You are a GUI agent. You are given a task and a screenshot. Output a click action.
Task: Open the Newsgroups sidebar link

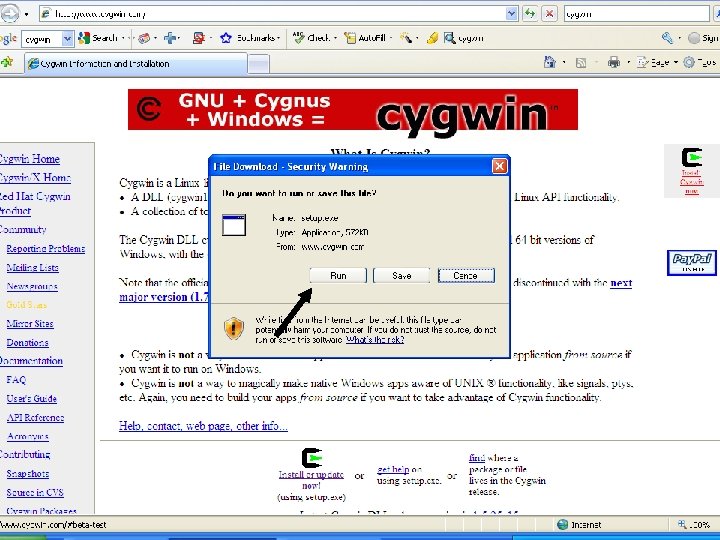pos(32,287)
